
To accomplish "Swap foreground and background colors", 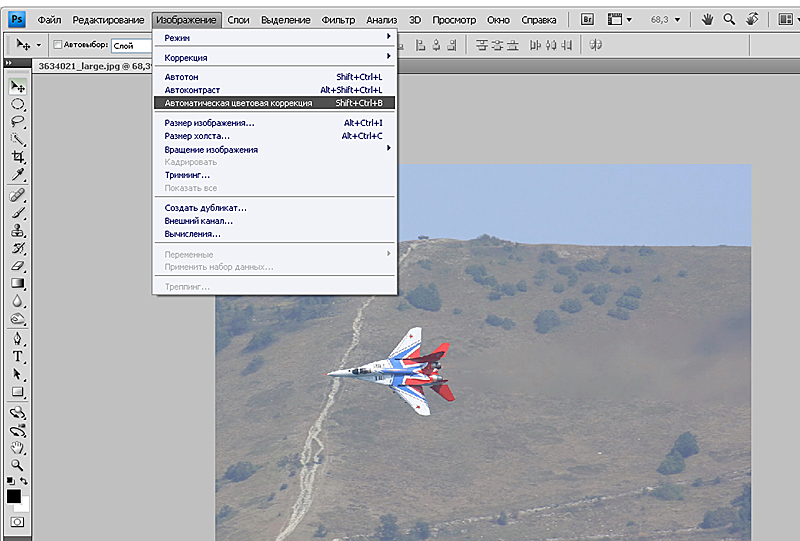I will pyautogui.click(x=23, y=481).
